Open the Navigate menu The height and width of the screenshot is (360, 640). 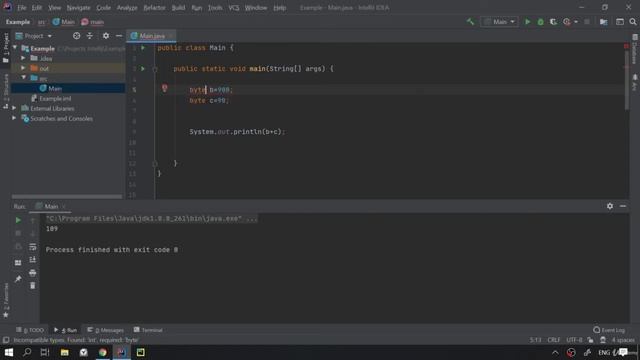click(x=78, y=8)
